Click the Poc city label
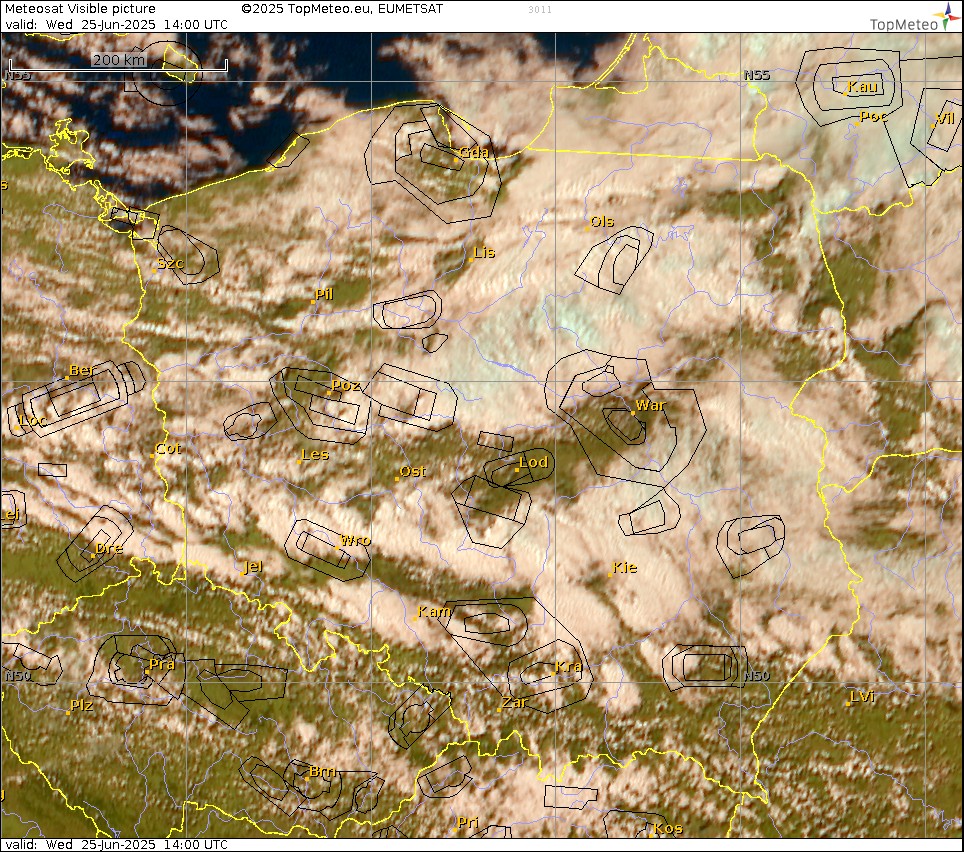Image resolution: width=964 pixels, height=852 pixels. (x=873, y=116)
